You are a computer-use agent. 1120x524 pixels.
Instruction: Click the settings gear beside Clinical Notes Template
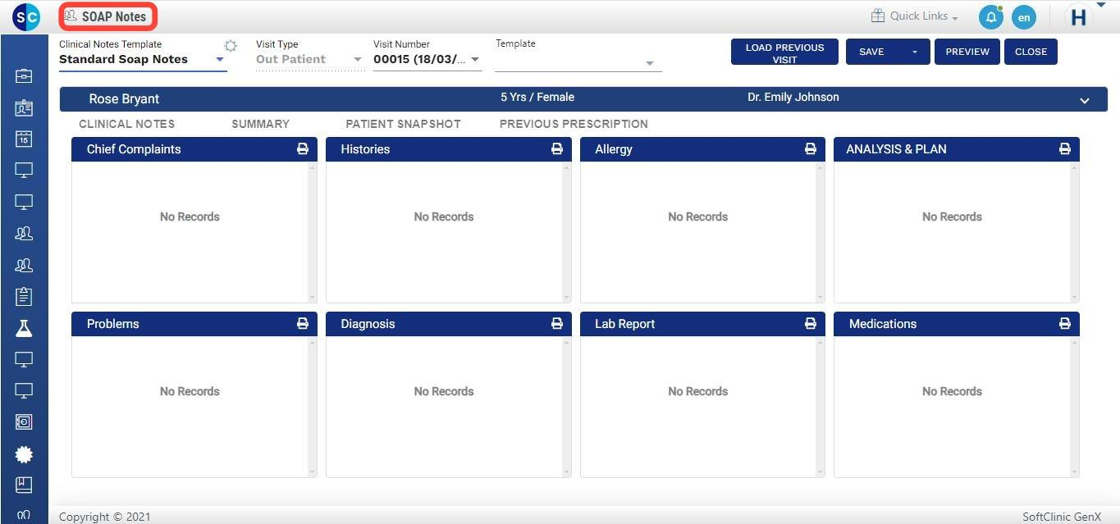231,46
